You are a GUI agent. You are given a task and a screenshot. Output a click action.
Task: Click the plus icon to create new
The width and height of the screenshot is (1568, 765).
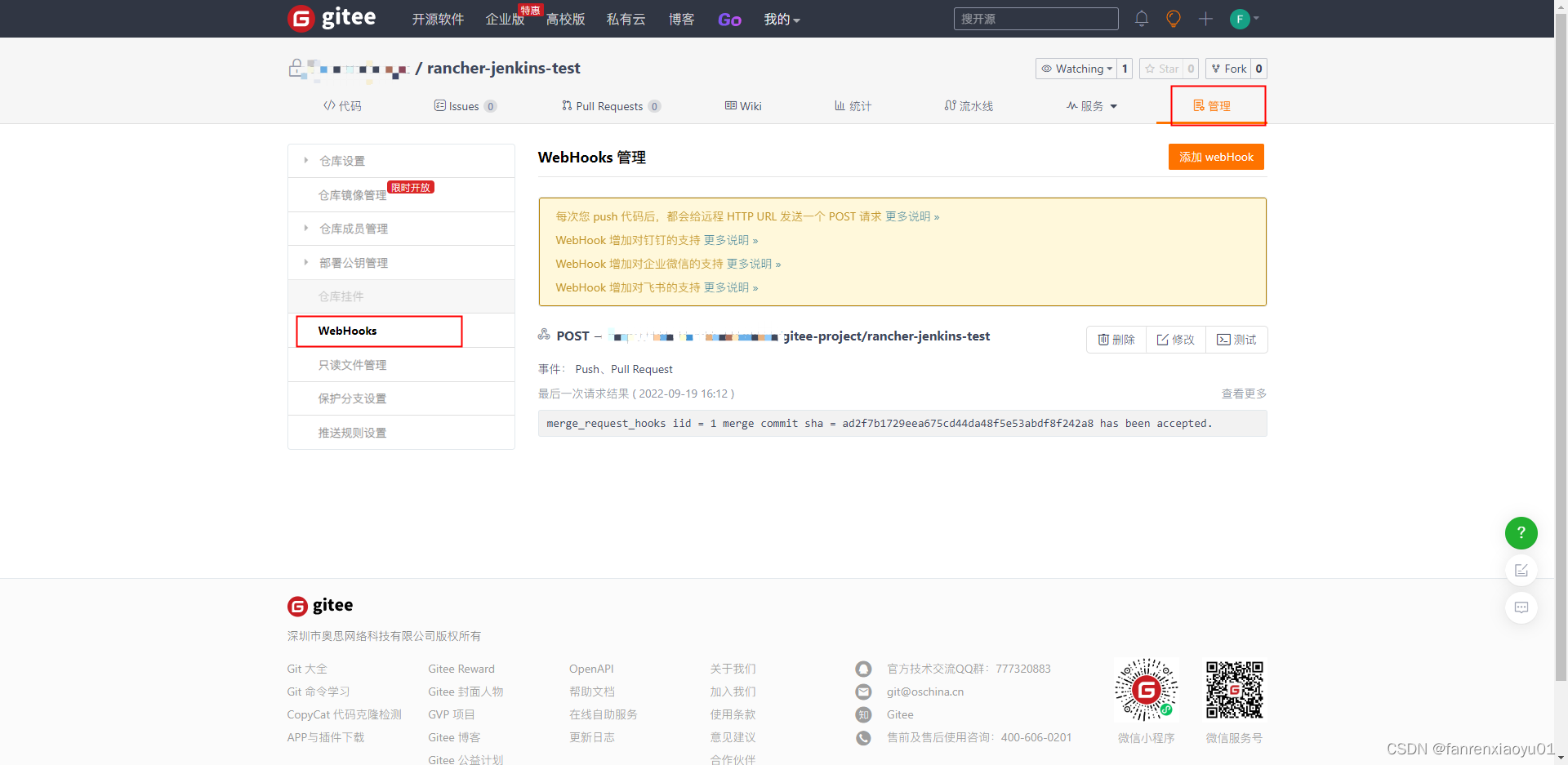[1205, 19]
